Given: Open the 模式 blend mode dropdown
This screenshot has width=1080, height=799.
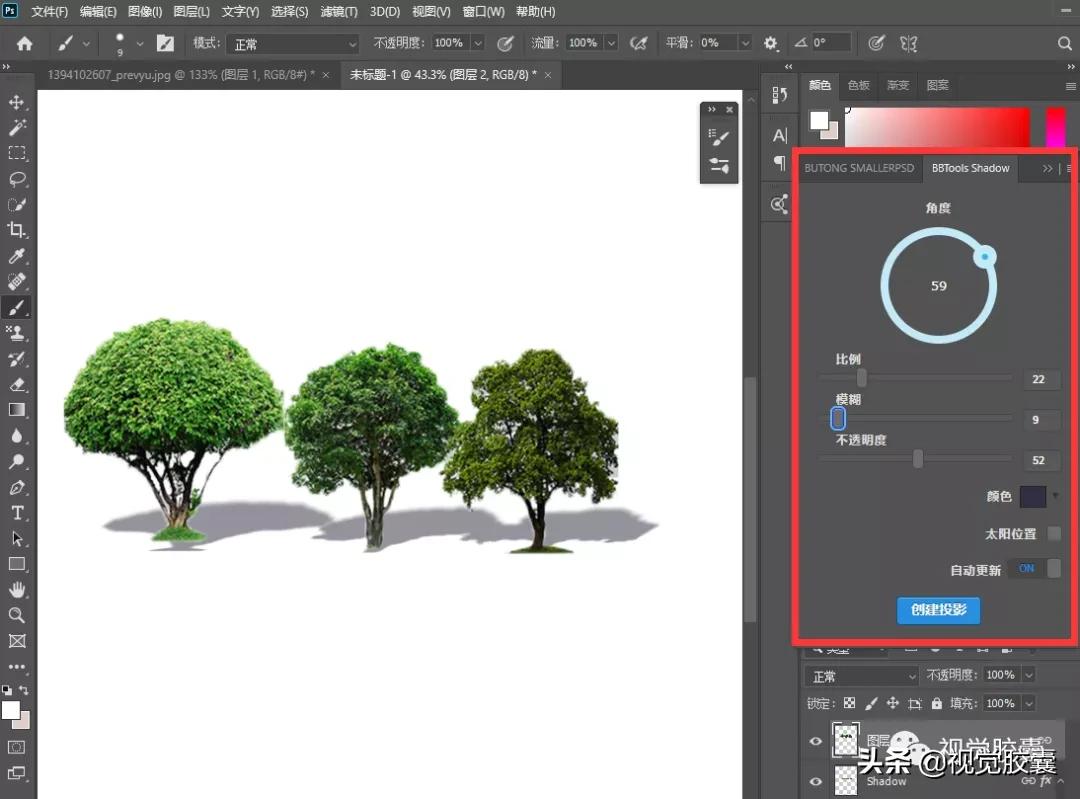Looking at the screenshot, I should 292,44.
